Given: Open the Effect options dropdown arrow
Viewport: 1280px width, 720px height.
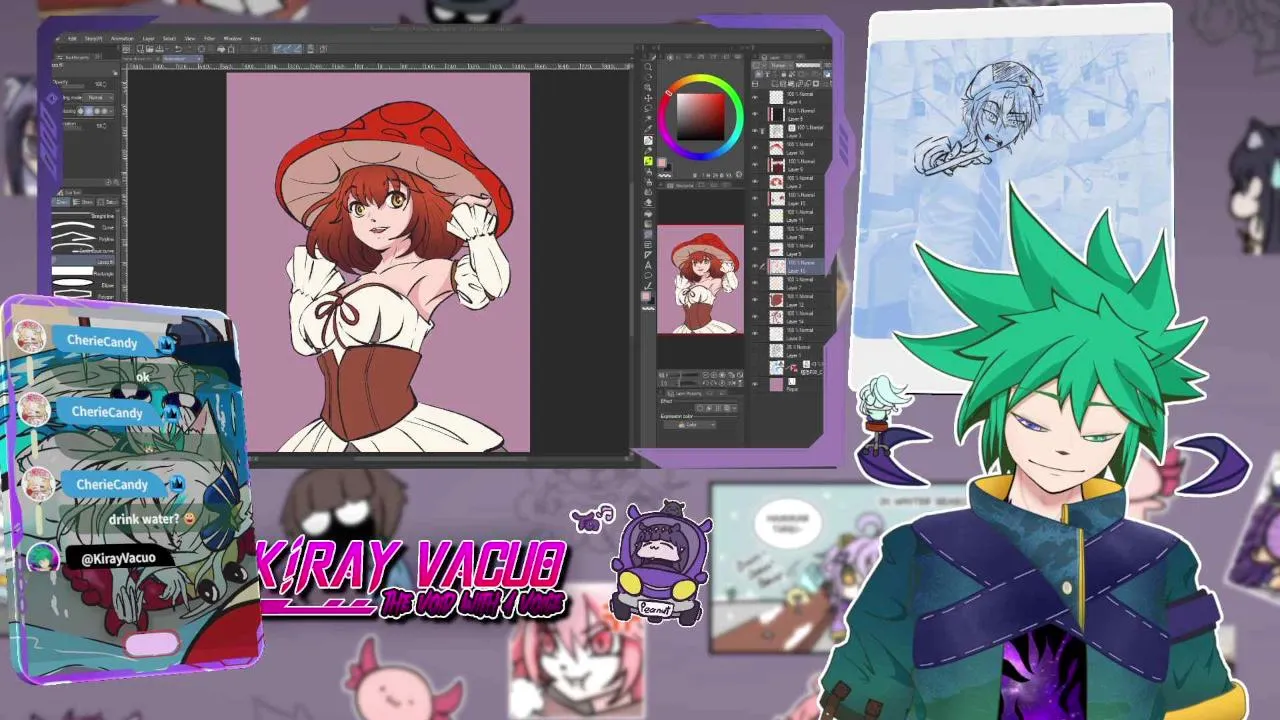Looking at the screenshot, I should (x=735, y=408).
